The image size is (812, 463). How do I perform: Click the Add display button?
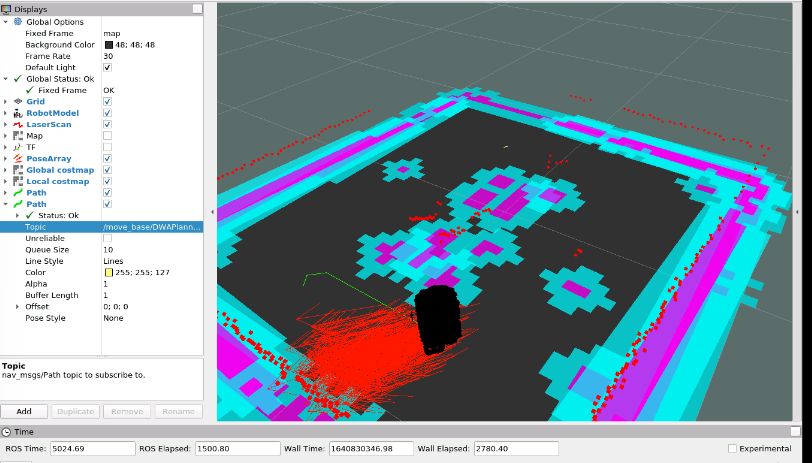point(24,411)
